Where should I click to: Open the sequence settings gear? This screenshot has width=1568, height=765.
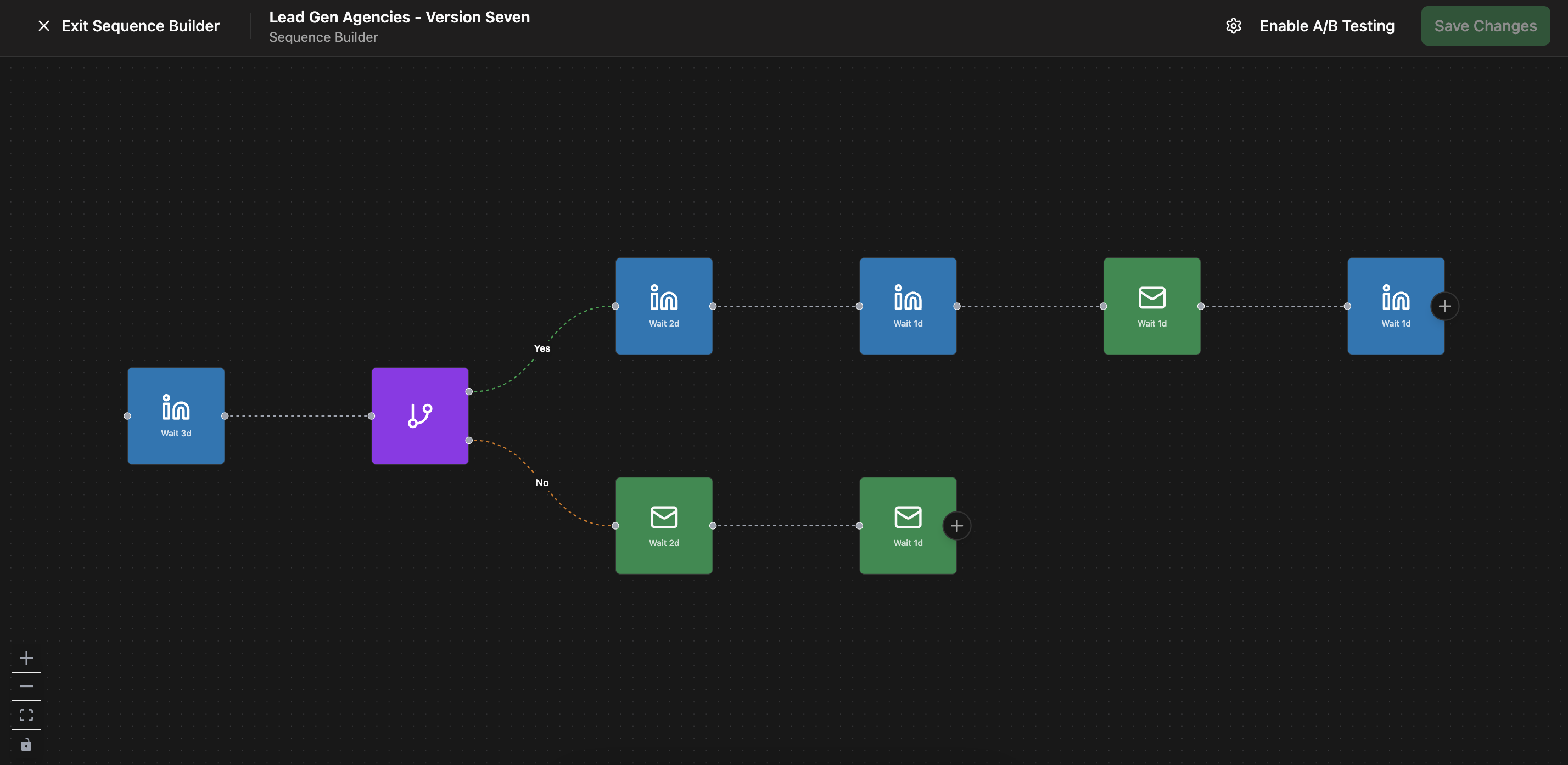(x=1233, y=26)
